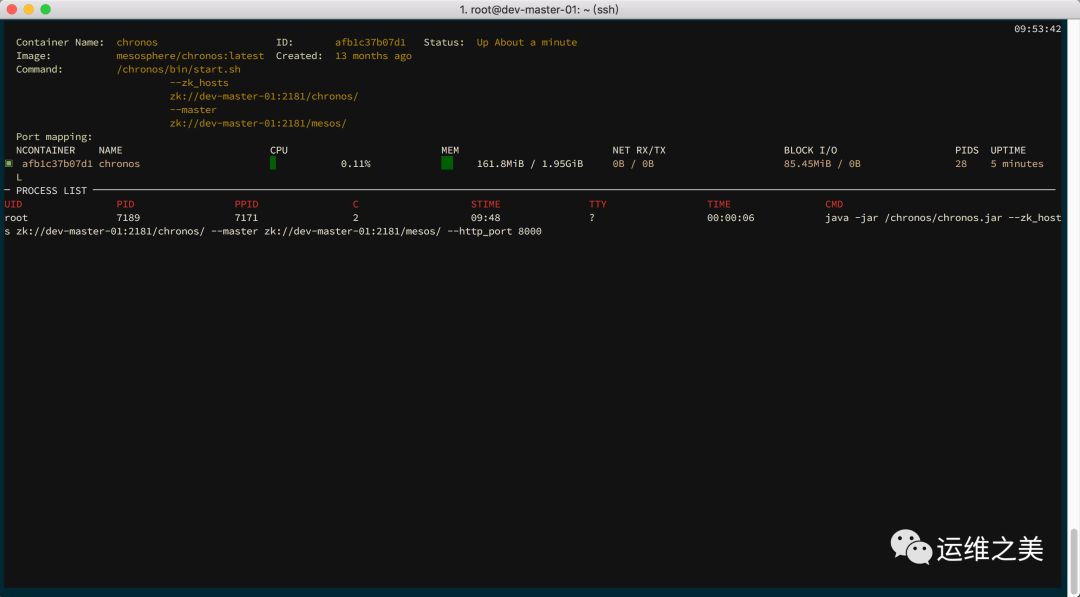Image resolution: width=1080 pixels, height=597 pixels.
Task: Click the CMD column header
Action: [834, 205]
